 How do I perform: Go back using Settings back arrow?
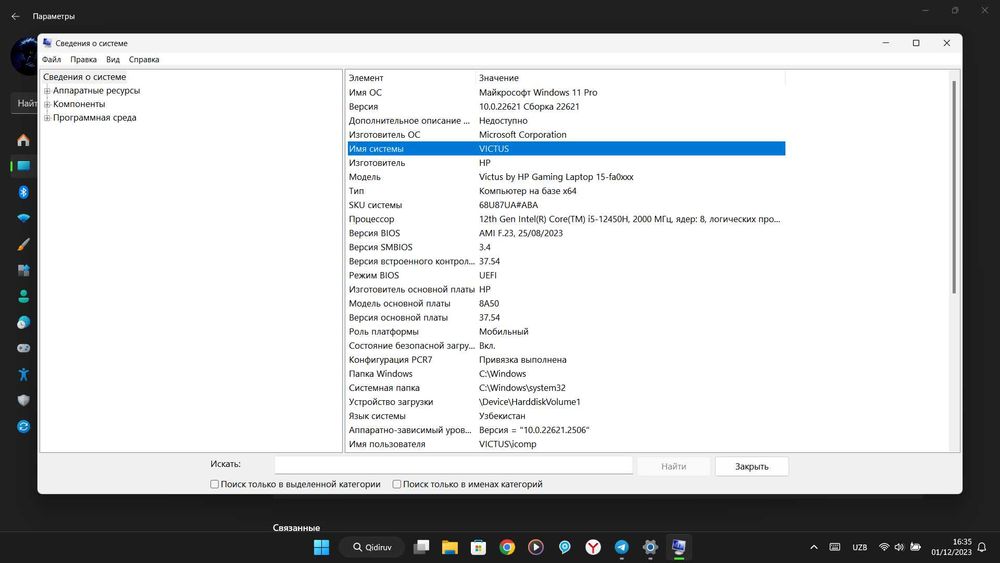click(15, 16)
